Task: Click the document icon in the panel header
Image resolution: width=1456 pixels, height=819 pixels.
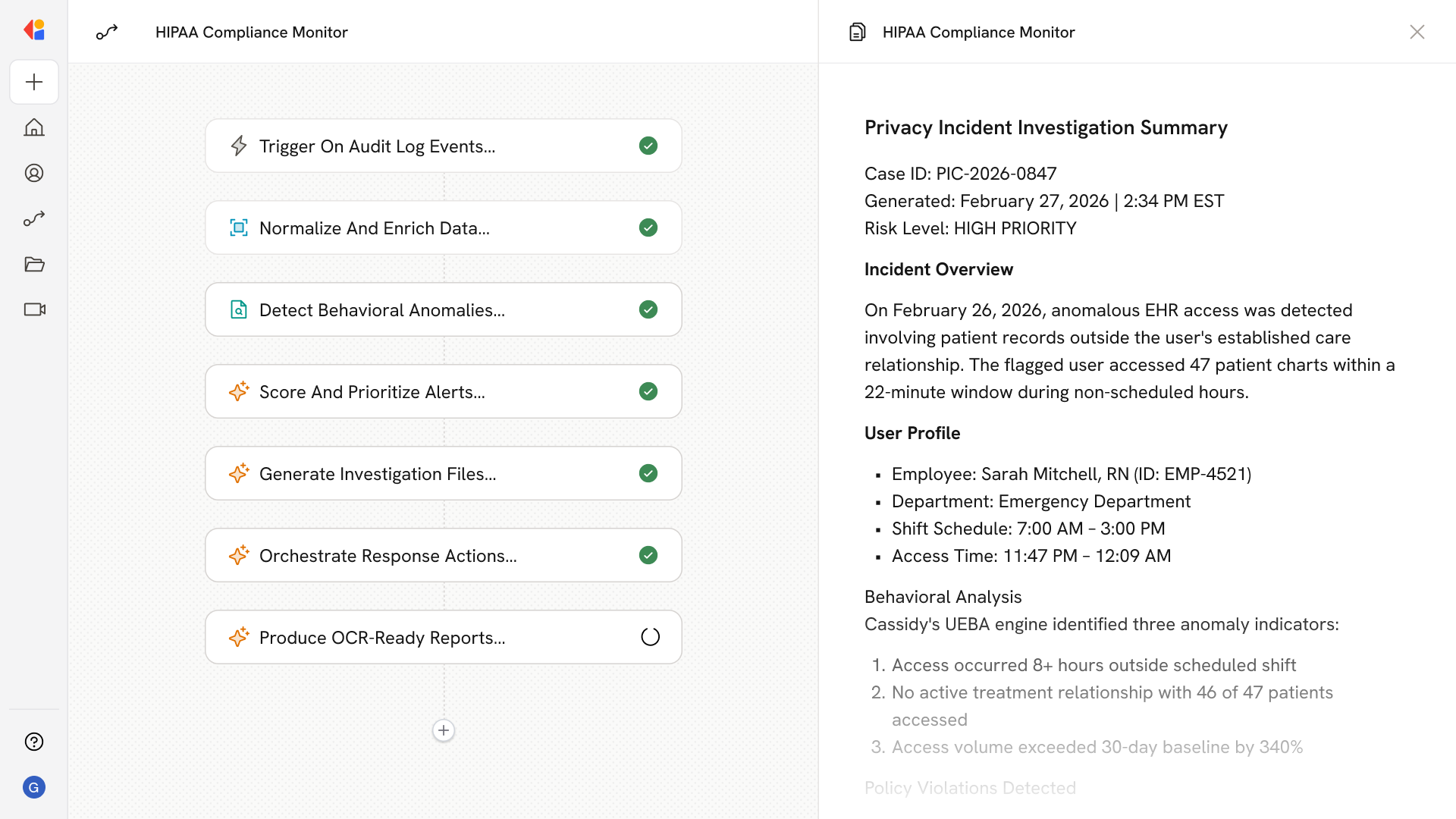Action: coord(857,32)
